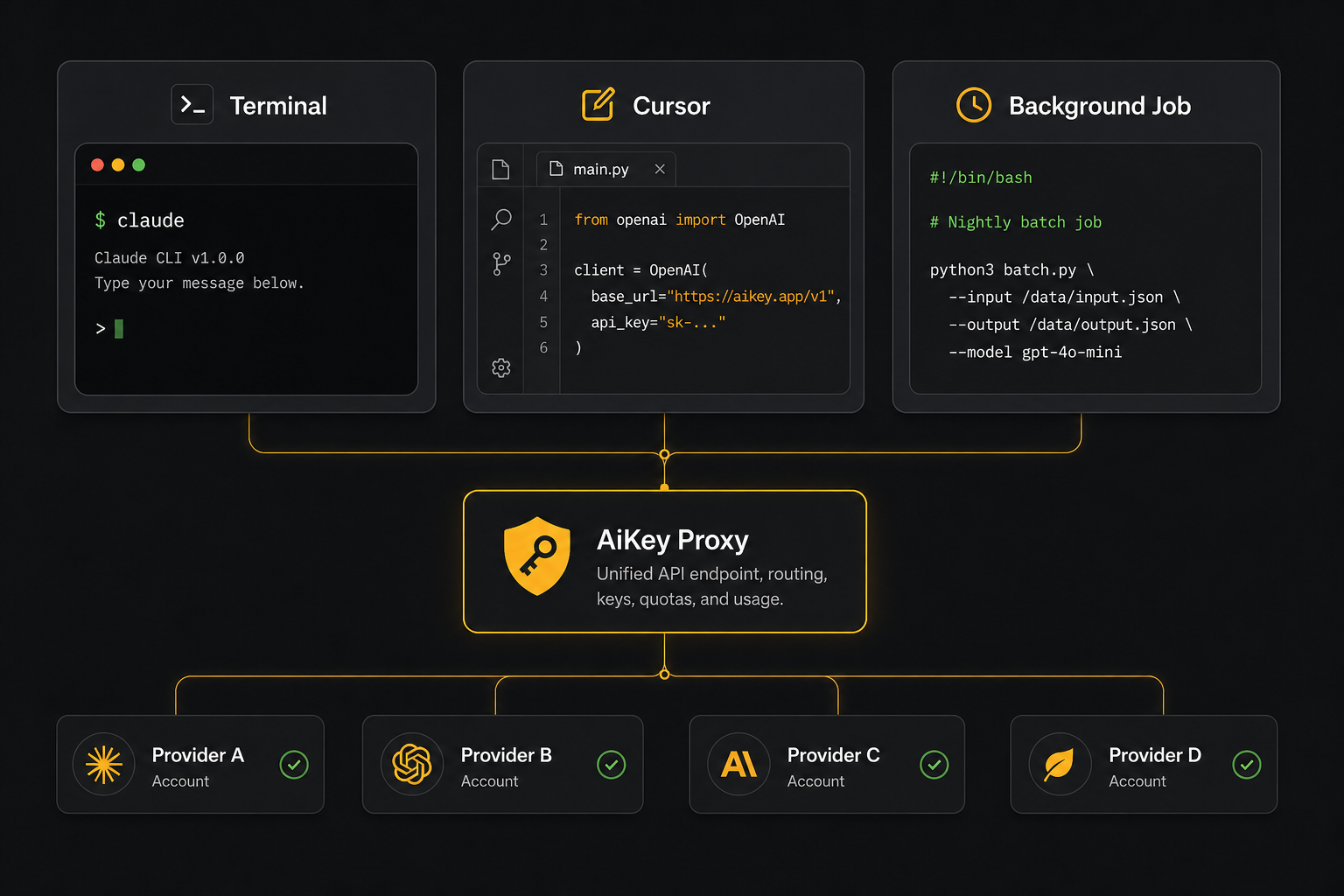This screenshot has height=896, width=1344.
Task: Click '--input /data/input.json' line
Action: pos(1065,297)
